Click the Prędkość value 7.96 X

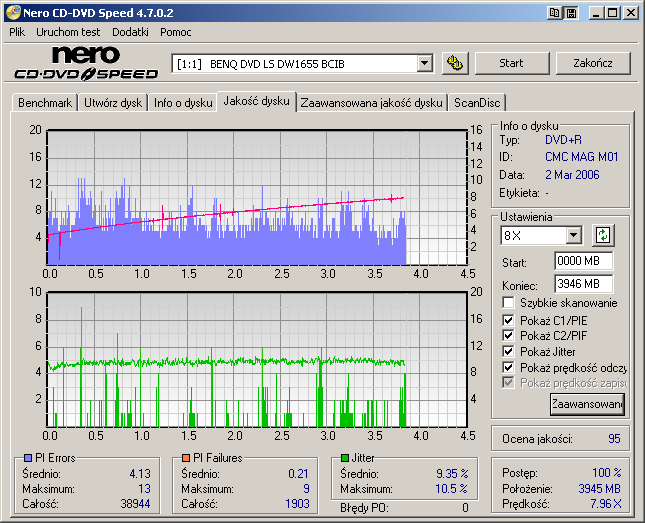[x=606, y=504]
